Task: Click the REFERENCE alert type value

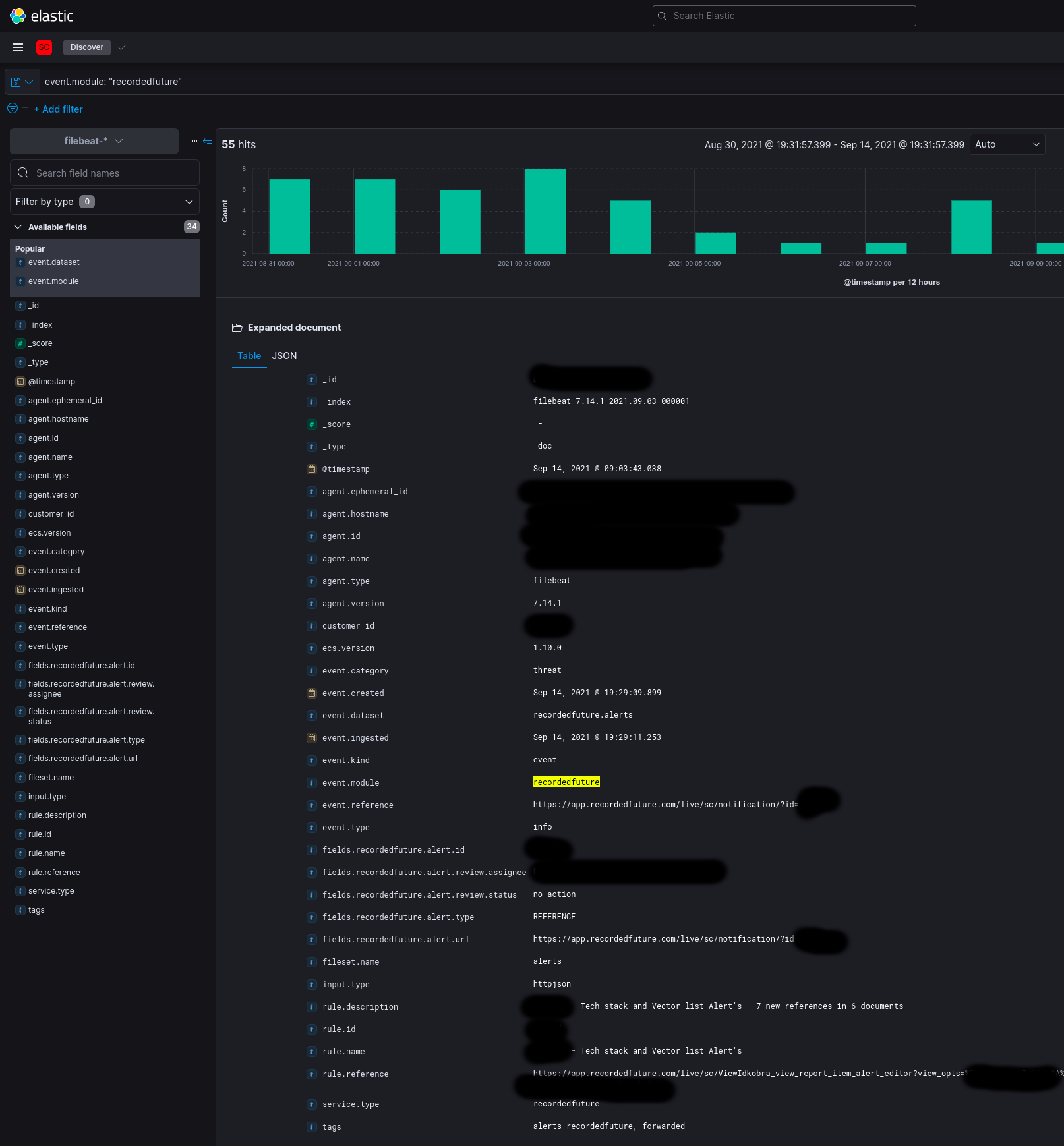Action: pyautogui.click(x=554, y=917)
